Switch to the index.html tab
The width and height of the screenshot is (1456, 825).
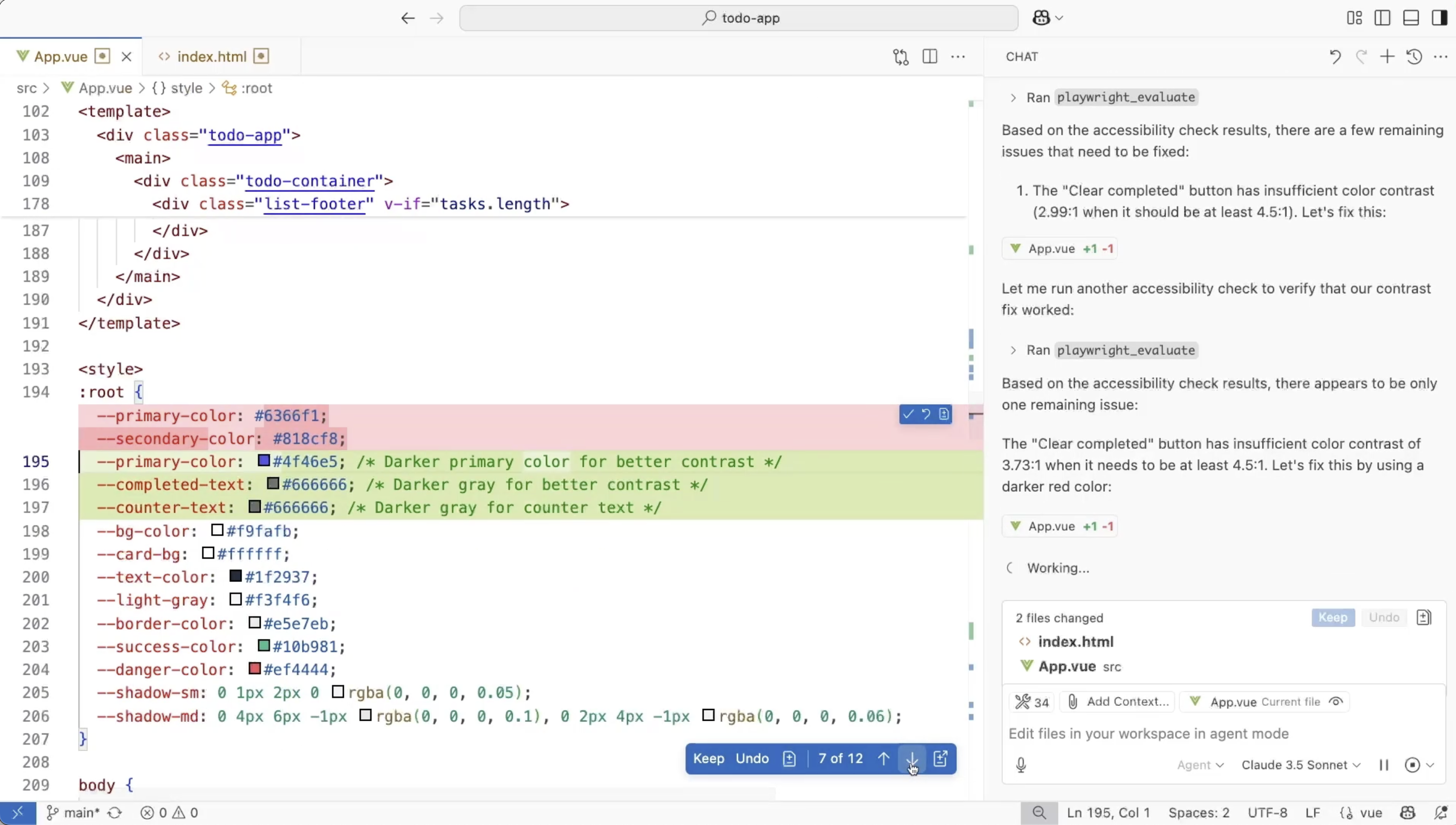(x=212, y=56)
